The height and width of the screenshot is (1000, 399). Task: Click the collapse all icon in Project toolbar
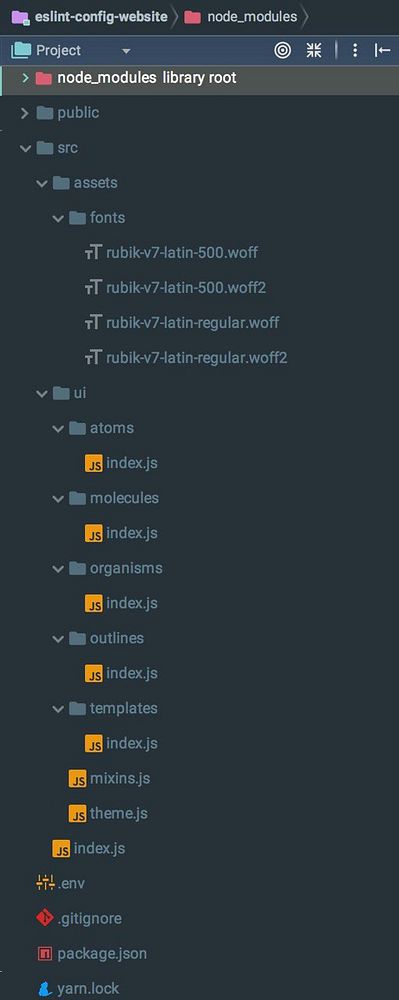tap(314, 50)
